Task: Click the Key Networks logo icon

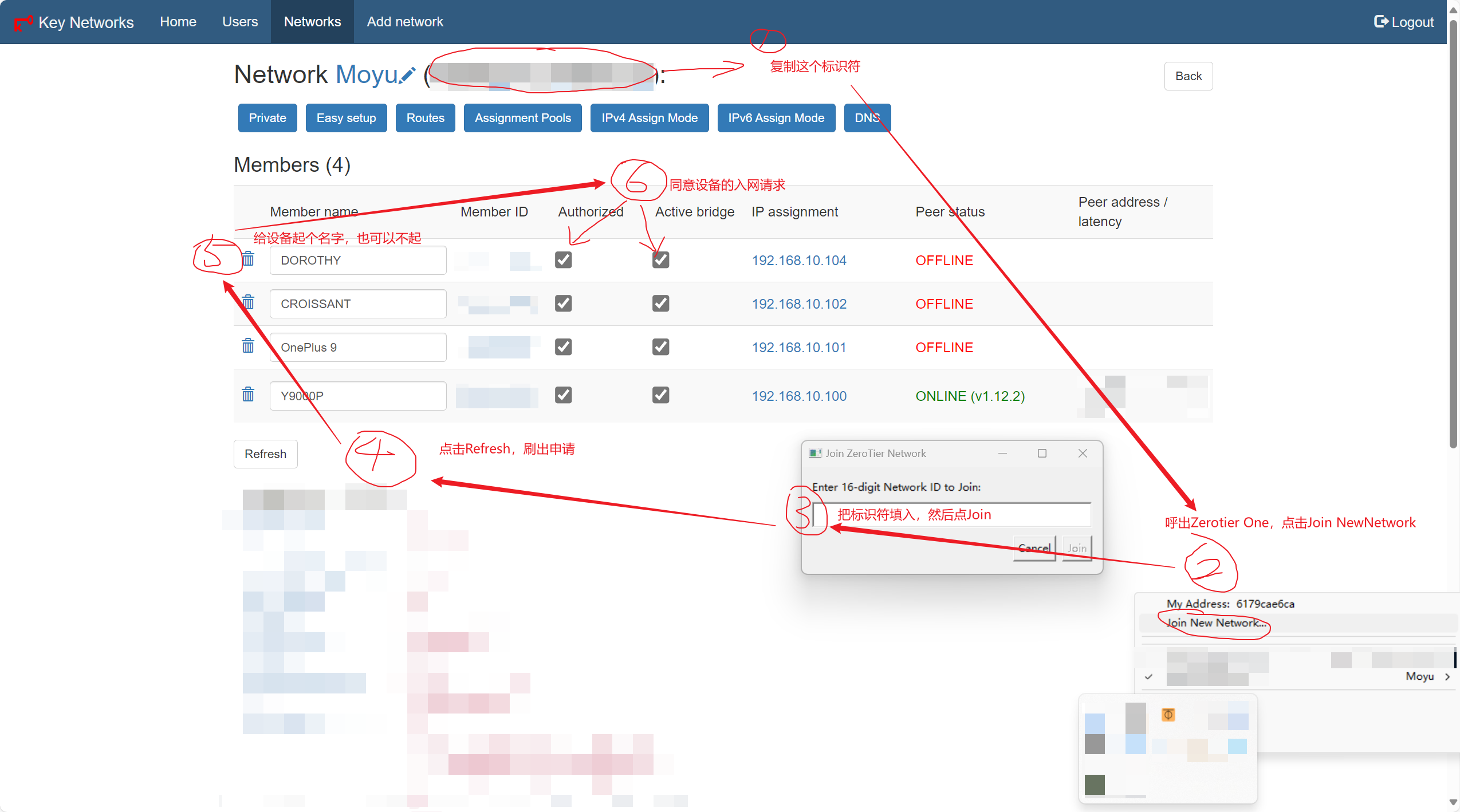Action: (x=23, y=22)
